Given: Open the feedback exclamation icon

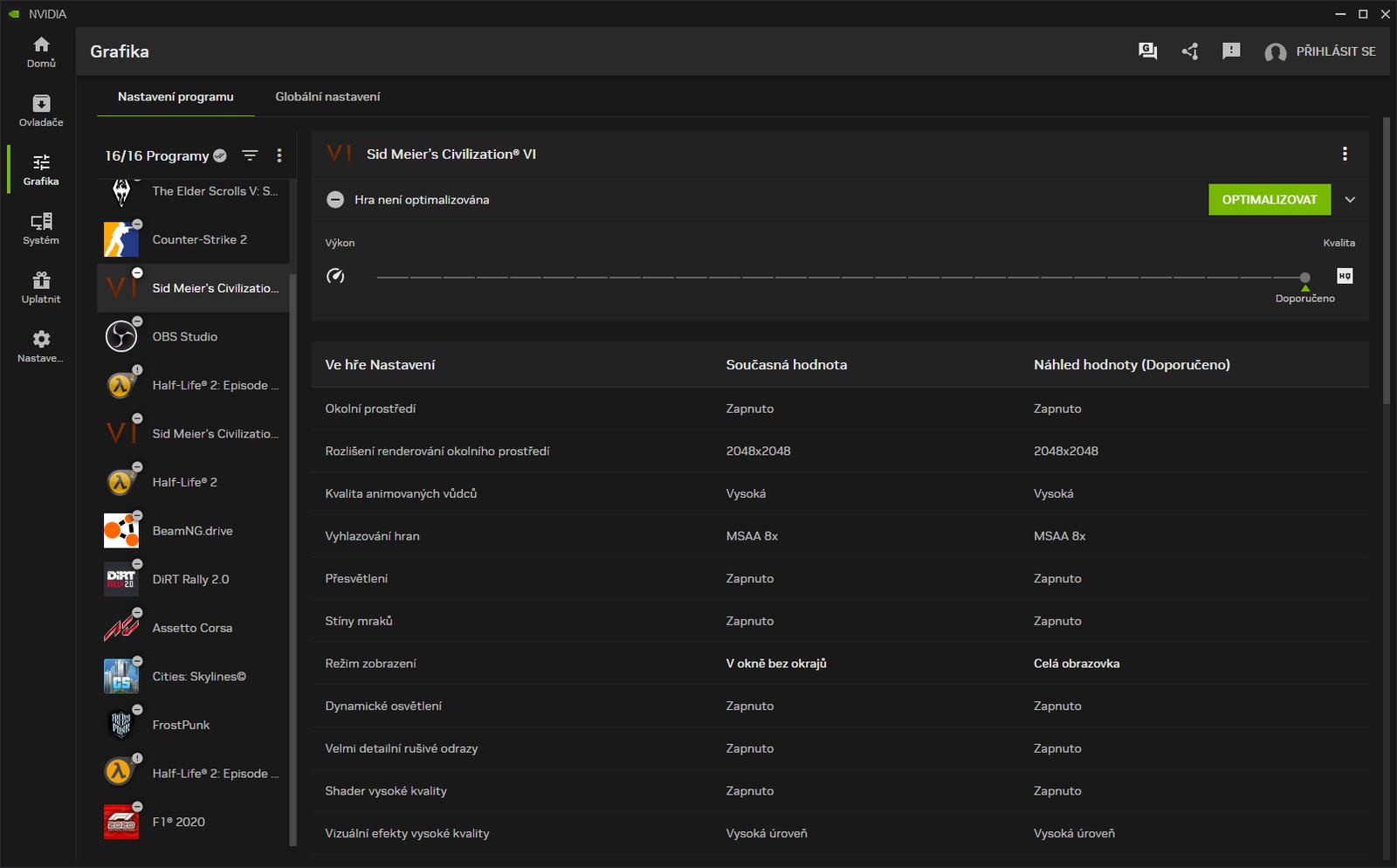Looking at the screenshot, I should coord(1231,52).
